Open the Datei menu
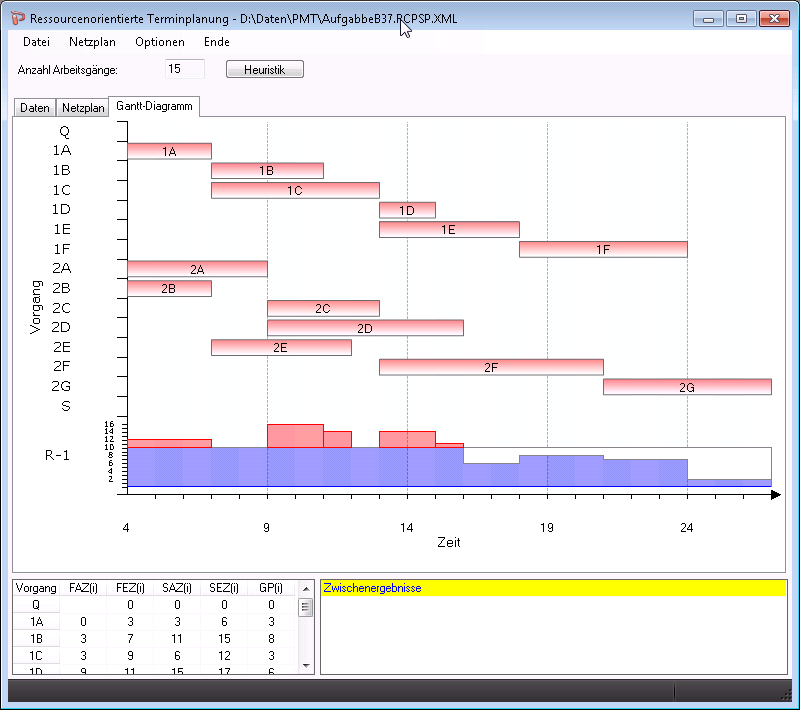Image resolution: width=800 pixels, height=710 pixels. click(x=36, y=42)
